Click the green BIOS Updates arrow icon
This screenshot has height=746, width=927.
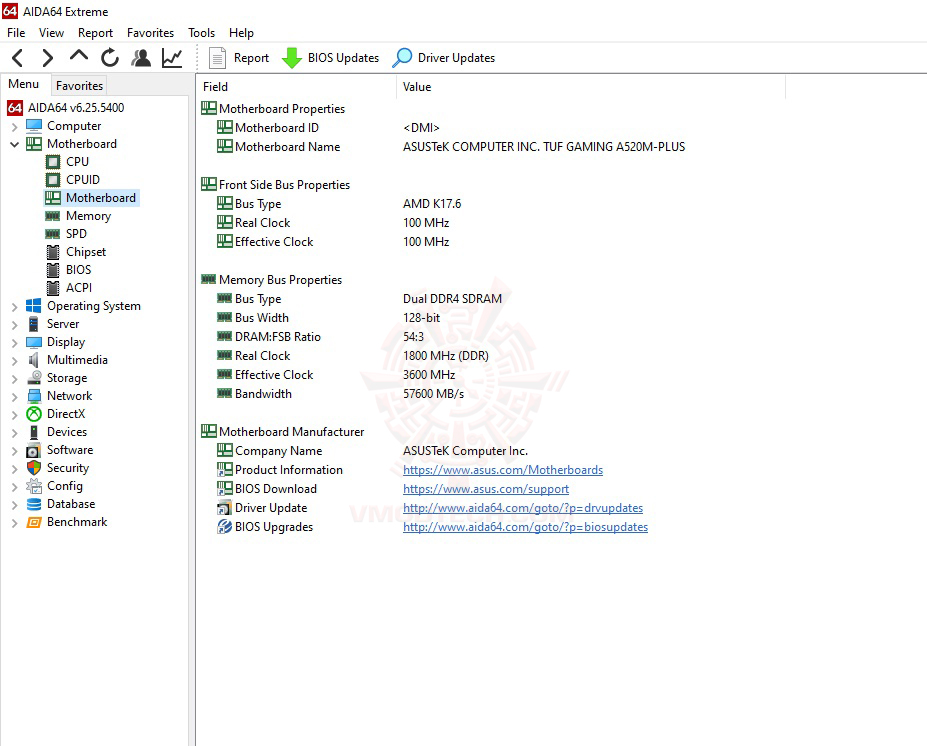click(x=291, y=58)
